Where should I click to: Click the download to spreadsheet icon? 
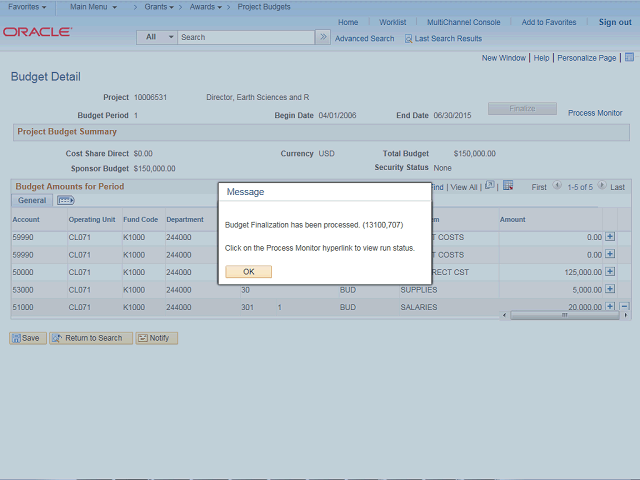click(508, 185)
